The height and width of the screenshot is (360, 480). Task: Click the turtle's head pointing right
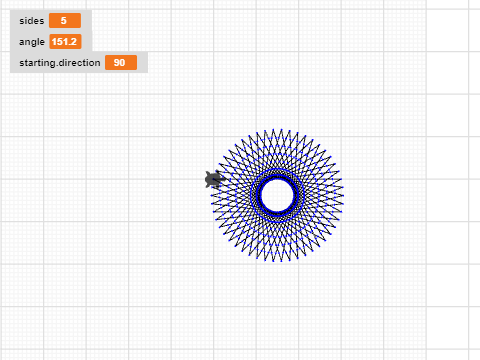tap(222, 179)
